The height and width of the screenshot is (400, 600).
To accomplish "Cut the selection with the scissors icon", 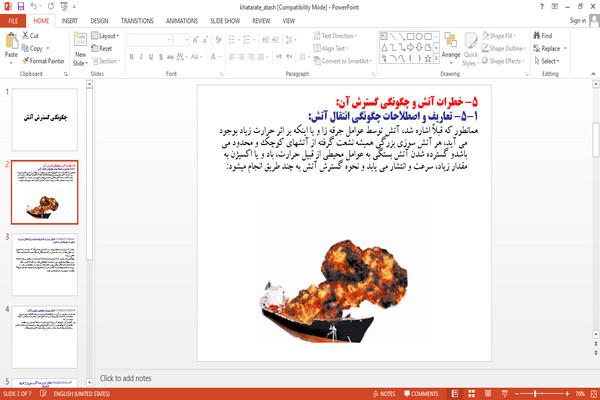I will pos(26,35).
